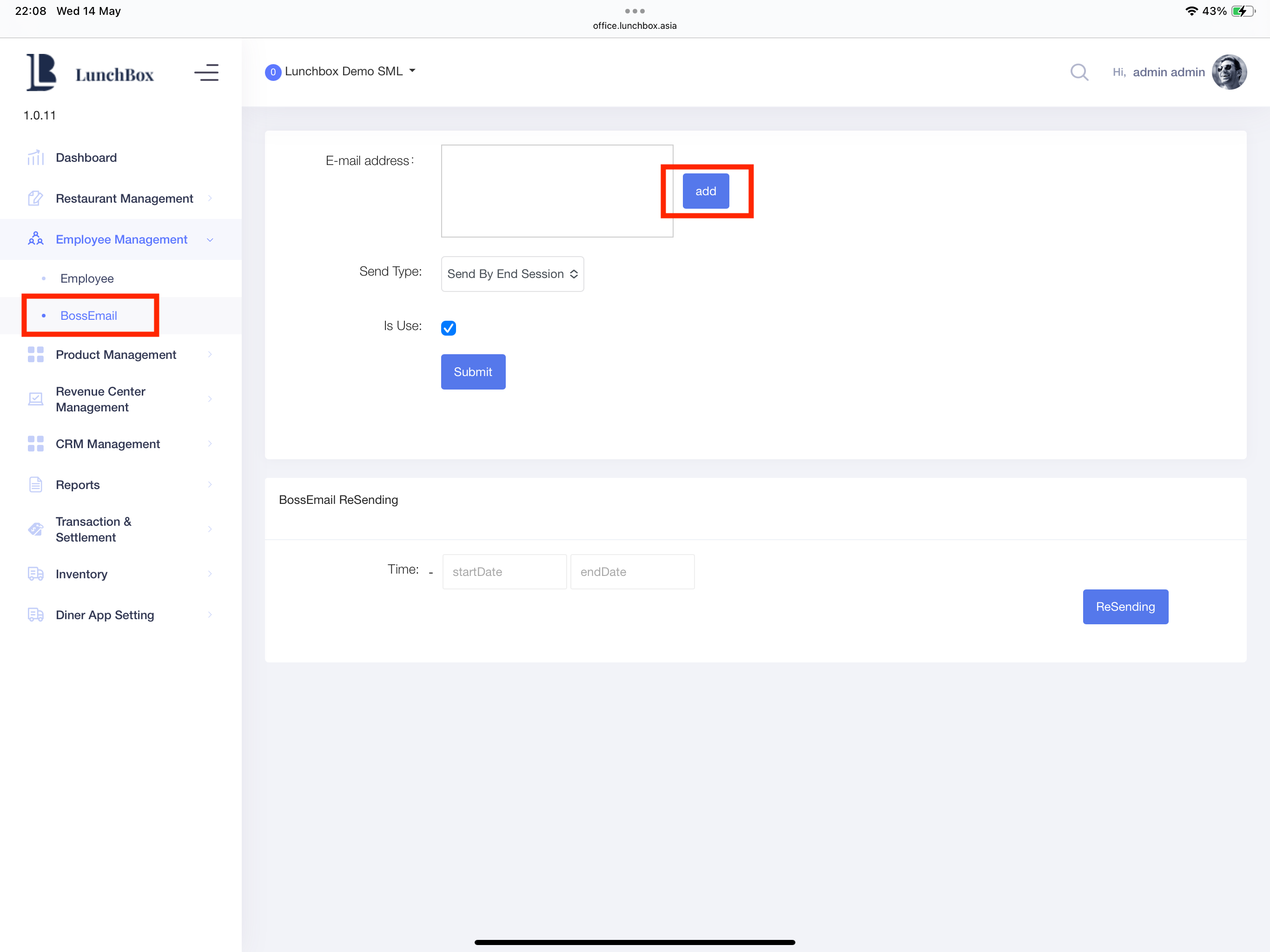Viewport: 1270px width, 952px height.
Task: Click the admin admin username link
Action: click(x=1168, y=72)
